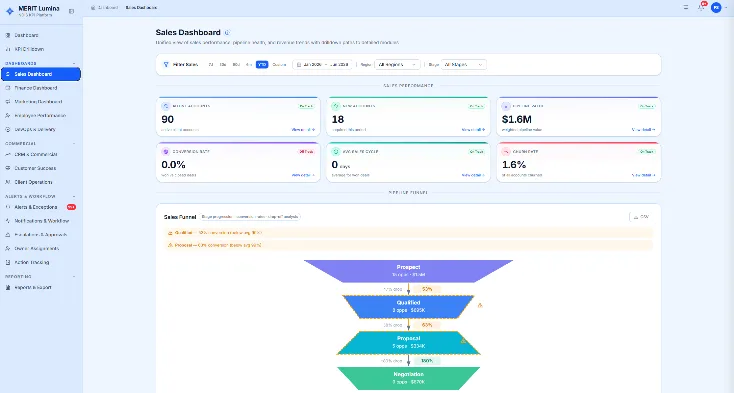Click the Escalations & Approvals sidebar icon
Screen dimensions: 734x393
tap(7, 235)
